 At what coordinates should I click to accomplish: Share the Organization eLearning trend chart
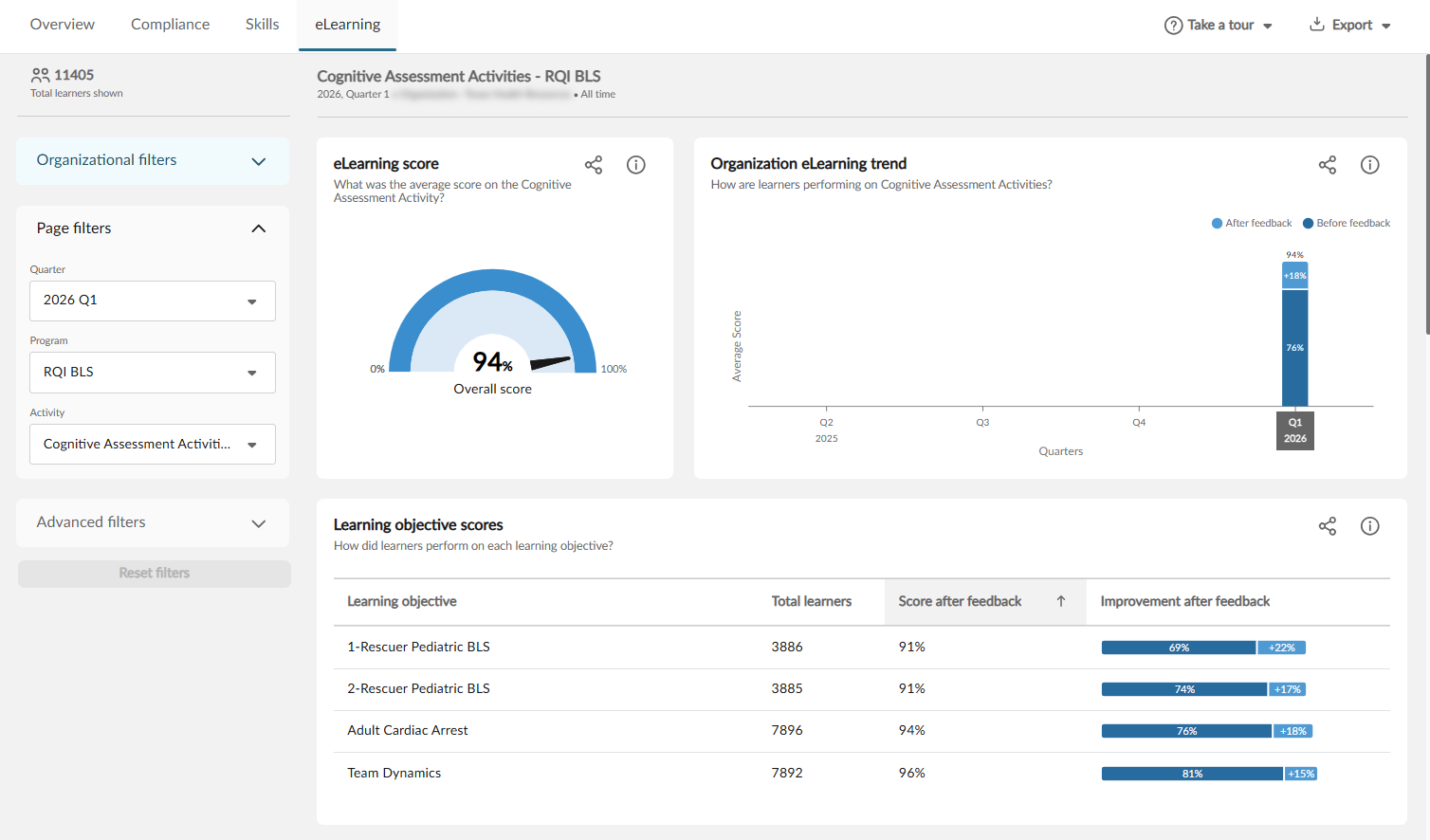pos(1328,165)
